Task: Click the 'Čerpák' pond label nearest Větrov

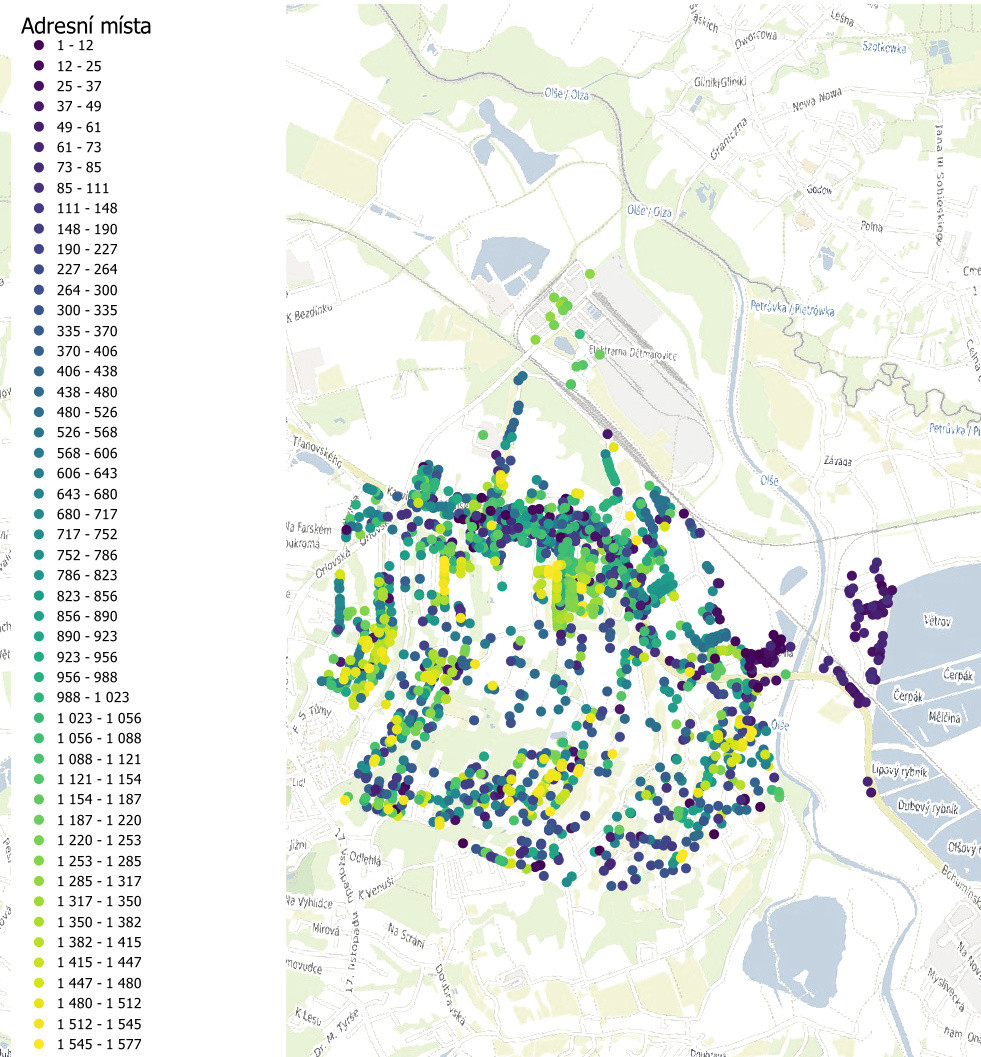Action: [x=958, y=674]
